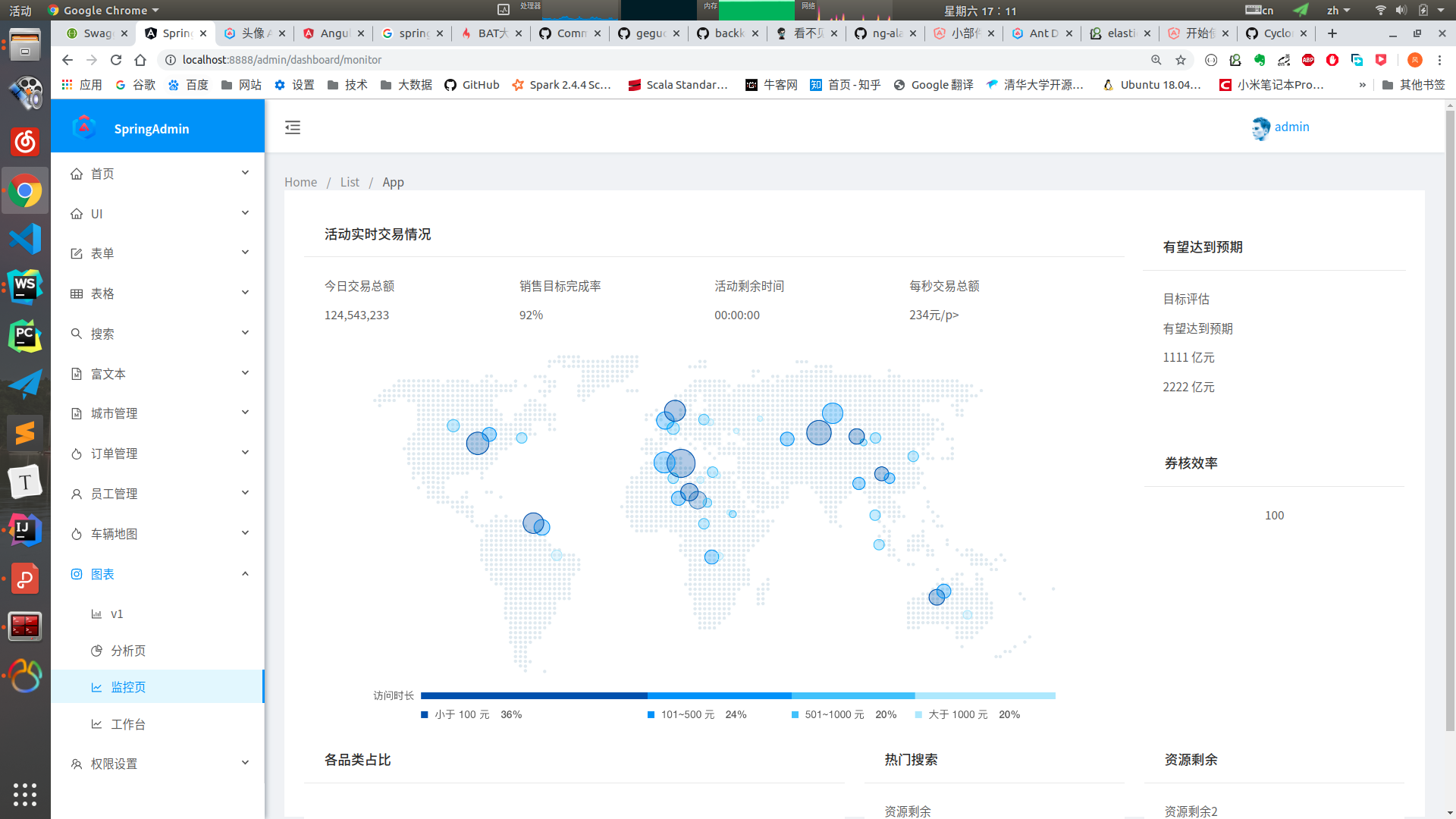Open the 工作台 menu item
The image size is (1456, 819).
point(128,724)
